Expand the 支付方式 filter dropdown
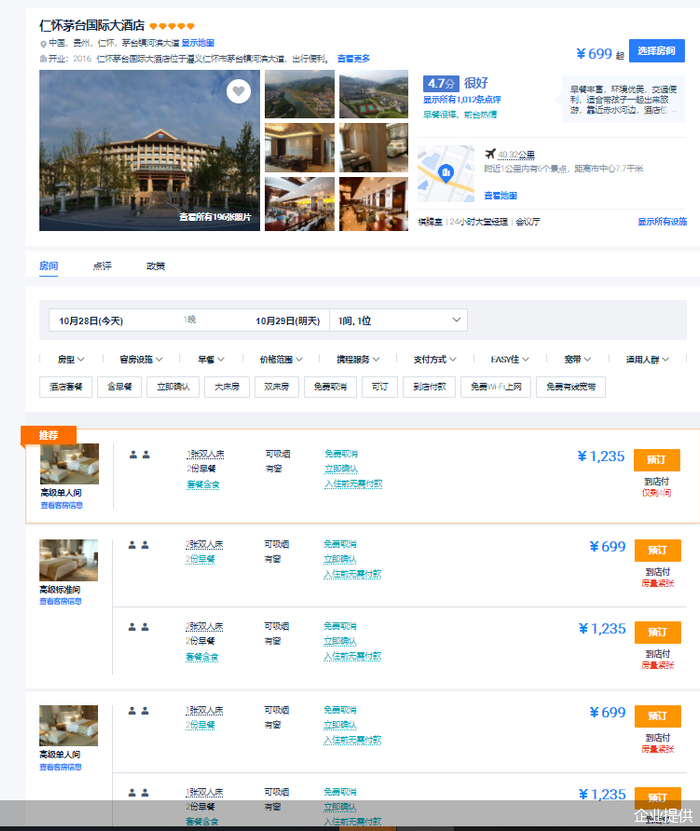Screen dimensions: 700x831 coord(435,359)
